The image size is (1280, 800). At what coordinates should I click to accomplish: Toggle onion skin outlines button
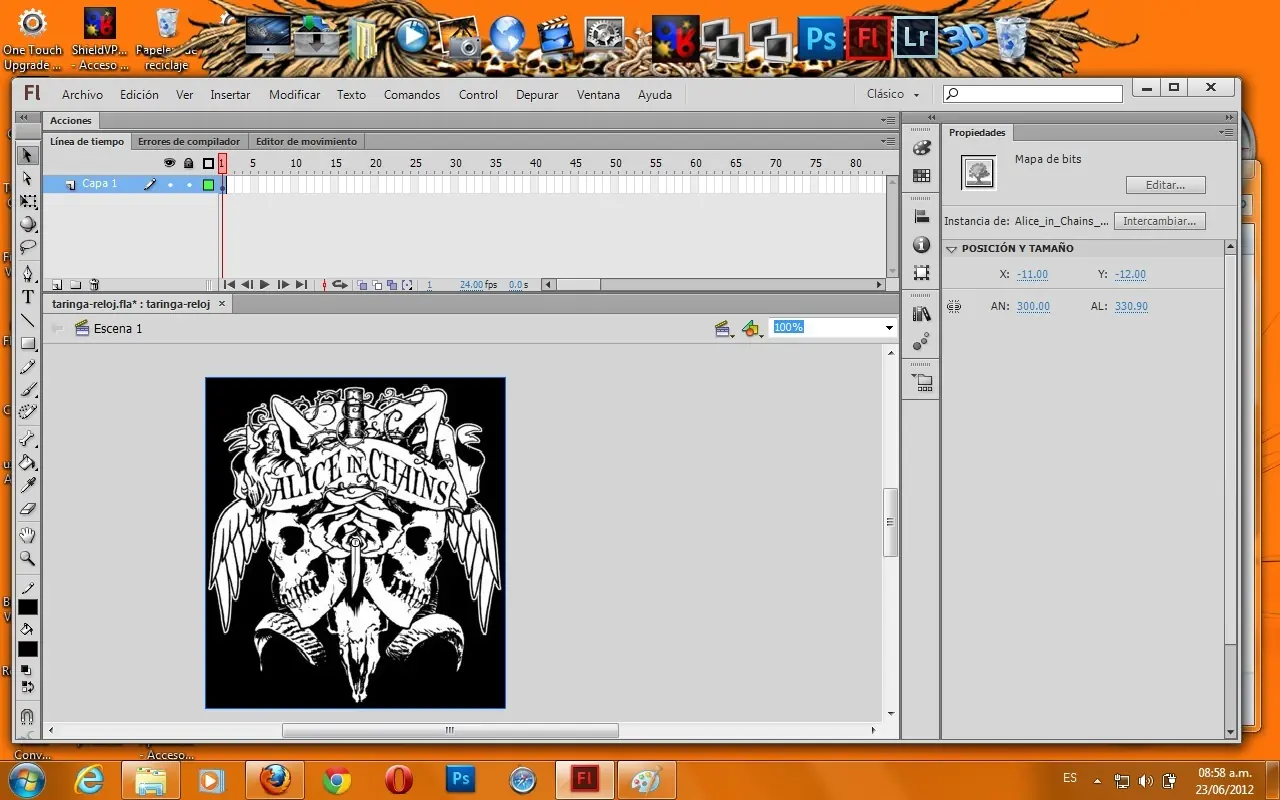[x=377, y=285]
